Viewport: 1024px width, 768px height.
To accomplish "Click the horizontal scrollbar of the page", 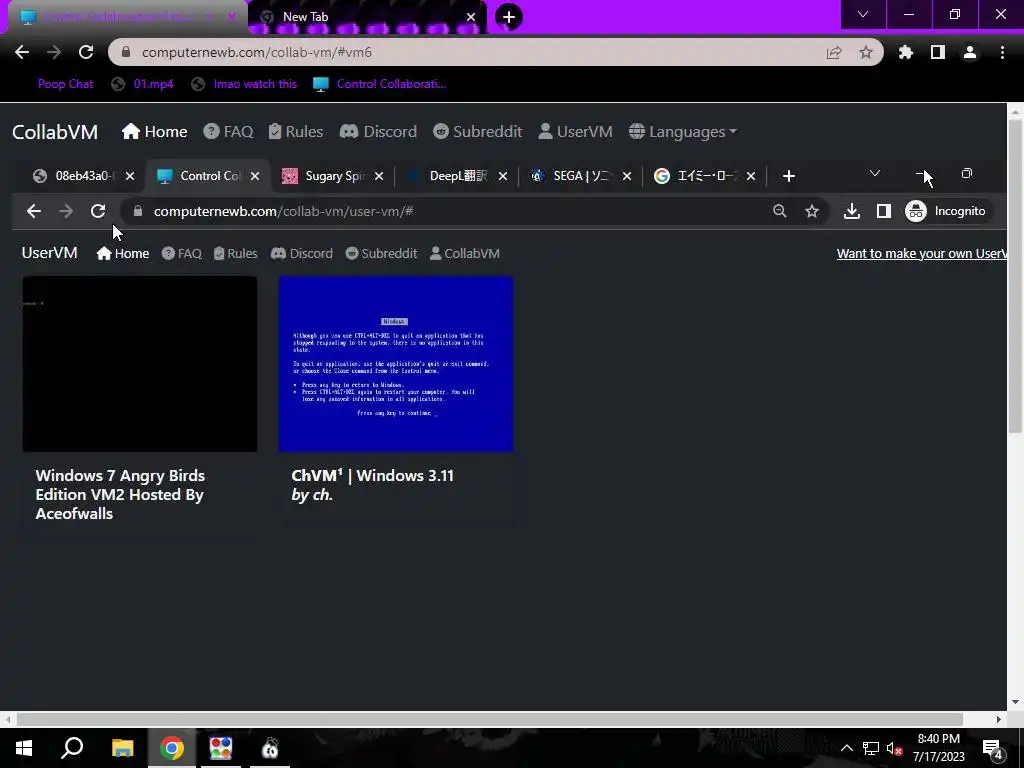I will tap(490, 719).
